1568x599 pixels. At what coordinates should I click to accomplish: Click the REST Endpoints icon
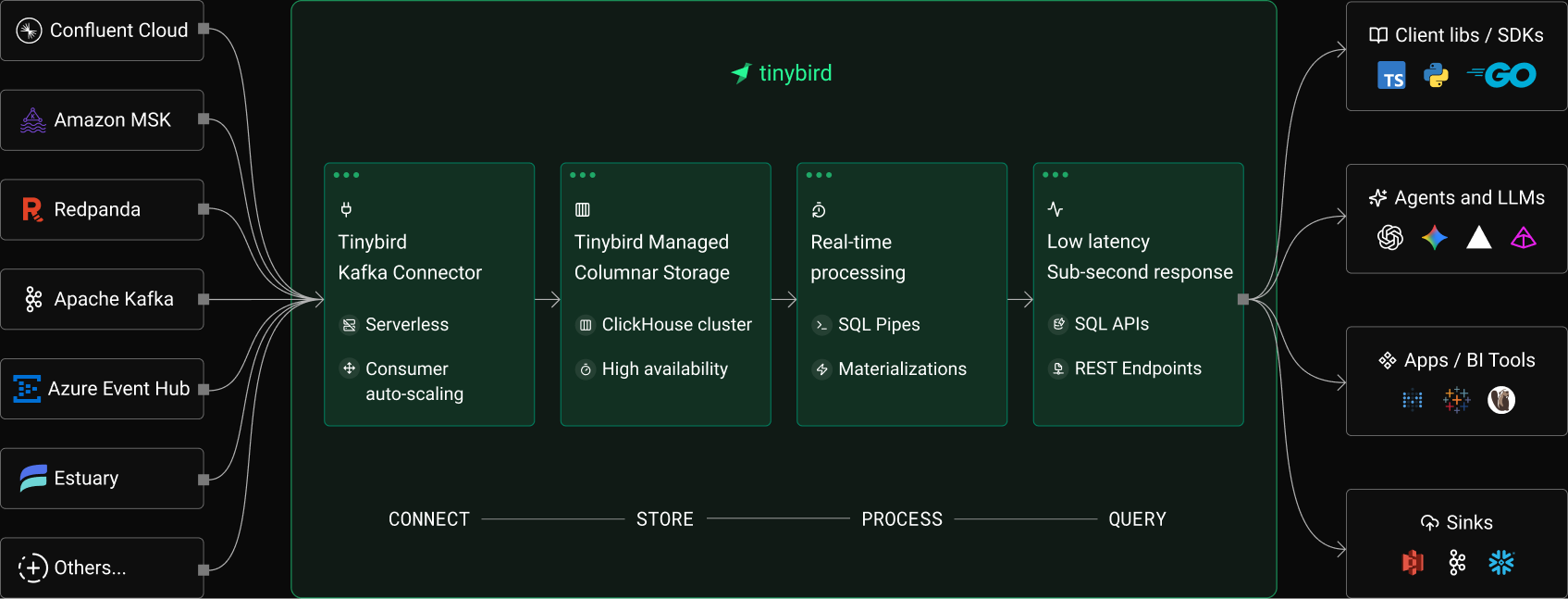(1058, 368)
